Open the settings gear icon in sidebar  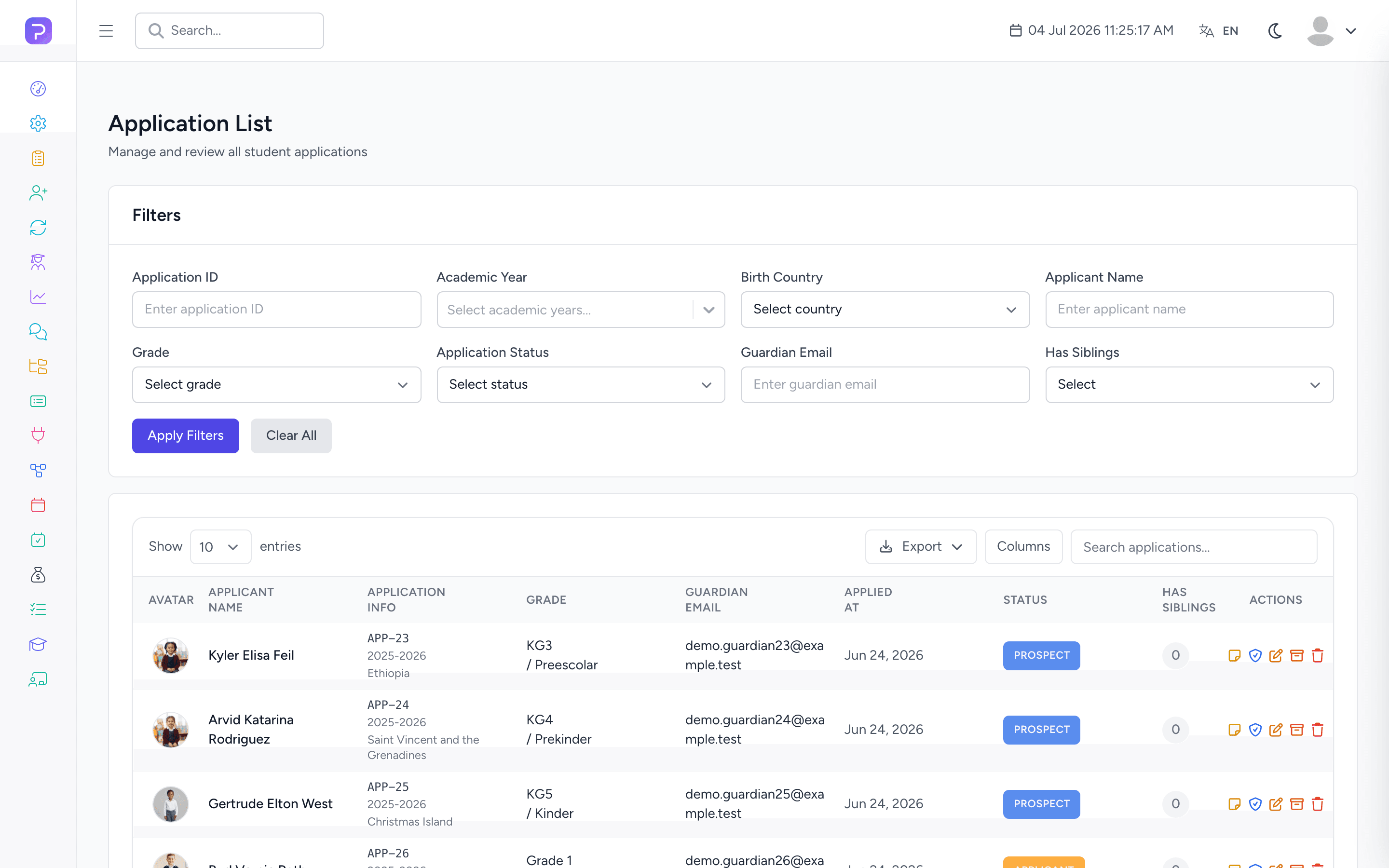click(x=38, y=123)
